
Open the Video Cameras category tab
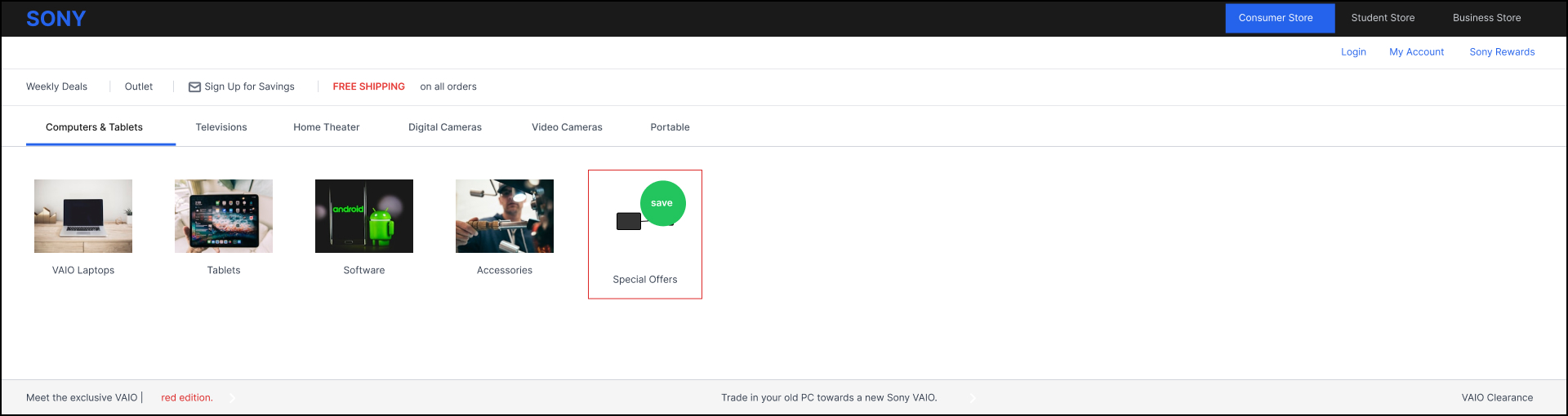[567, 127]
